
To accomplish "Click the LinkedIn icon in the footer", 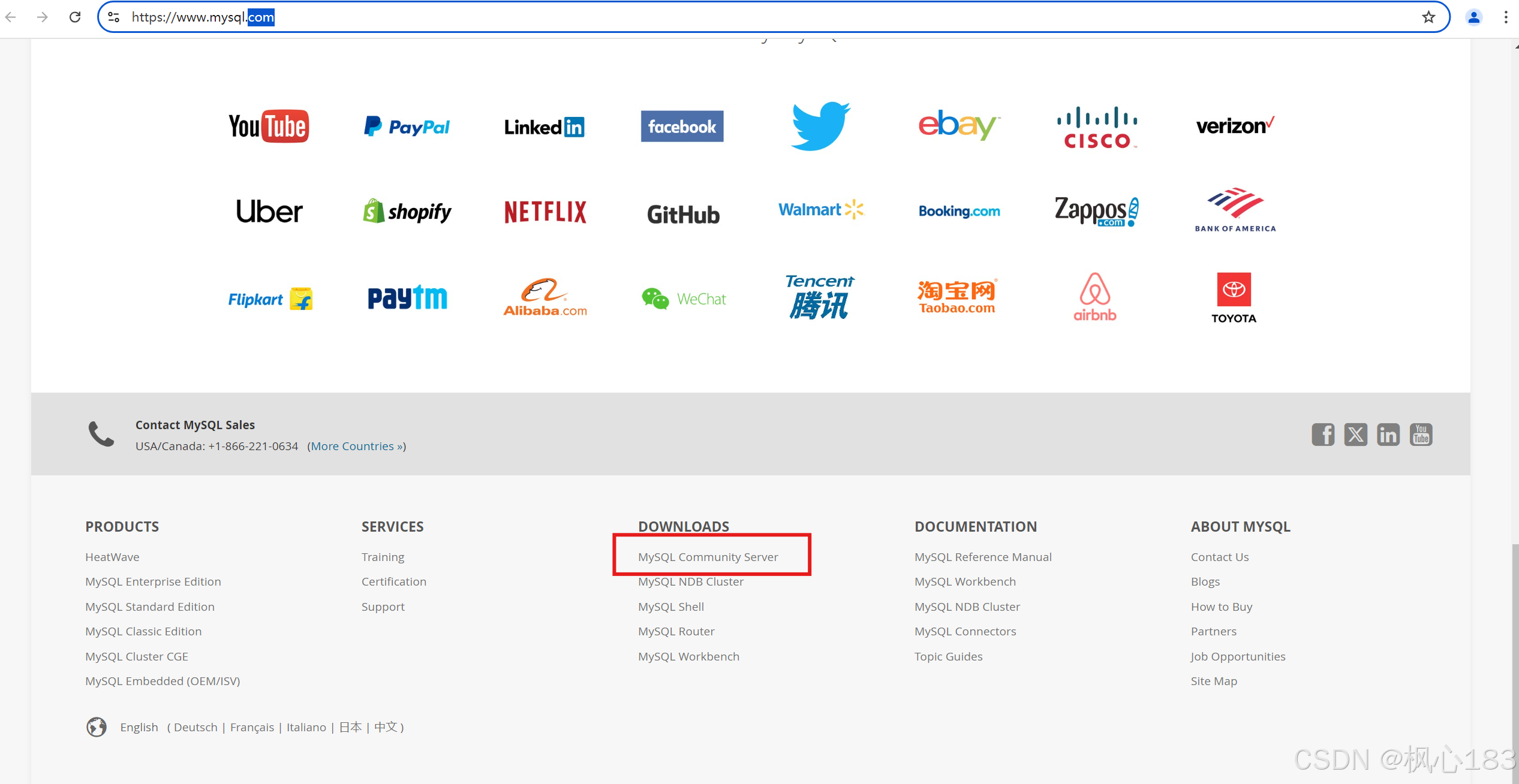I will point(1388,435).
